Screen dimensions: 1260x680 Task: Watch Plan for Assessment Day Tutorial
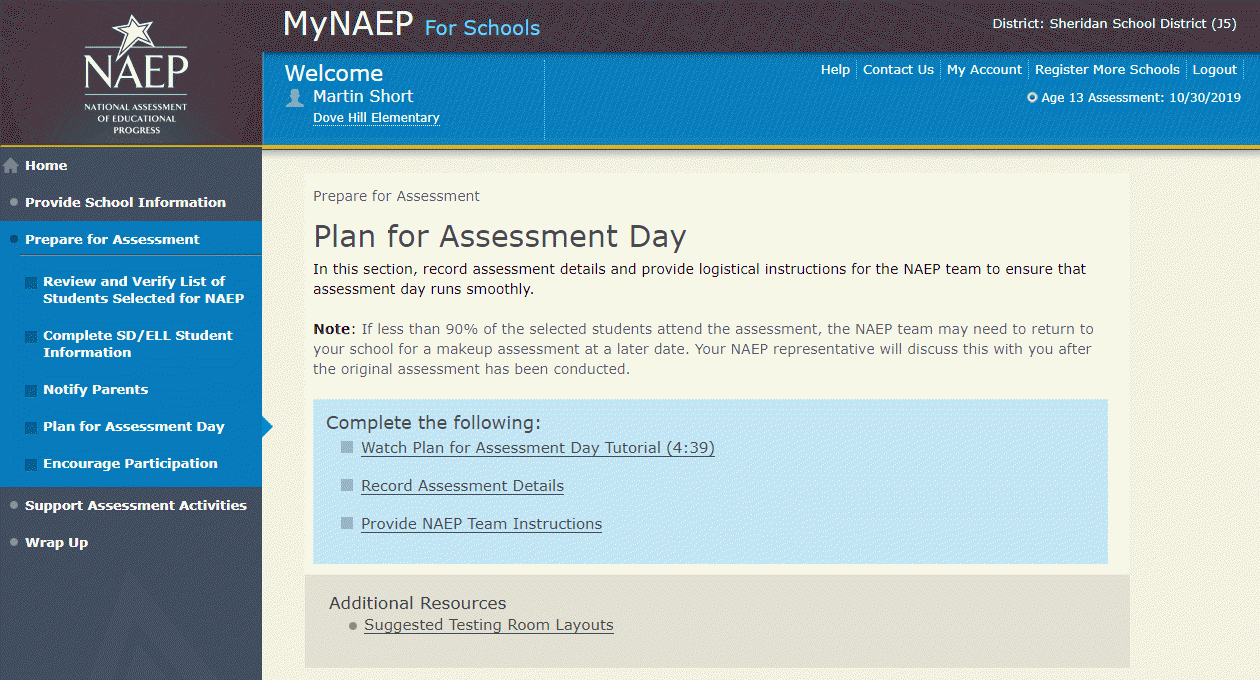538,448
